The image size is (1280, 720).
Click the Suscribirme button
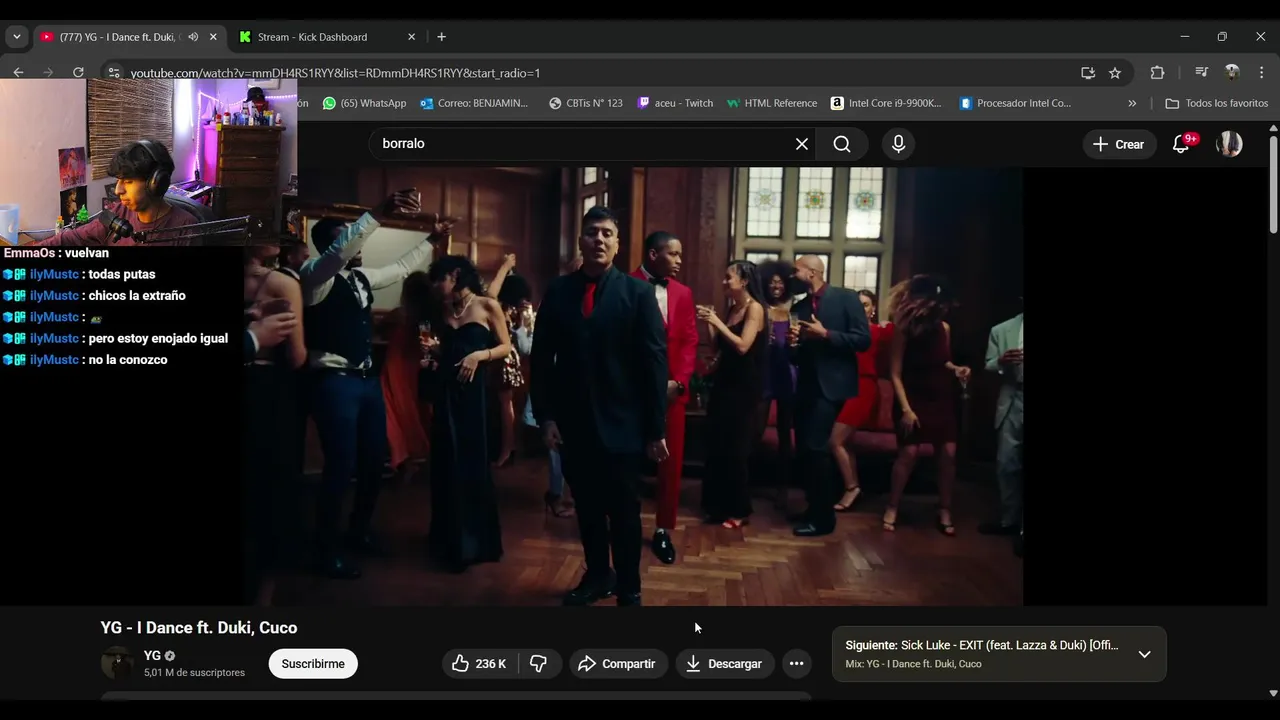pos(313,664)
